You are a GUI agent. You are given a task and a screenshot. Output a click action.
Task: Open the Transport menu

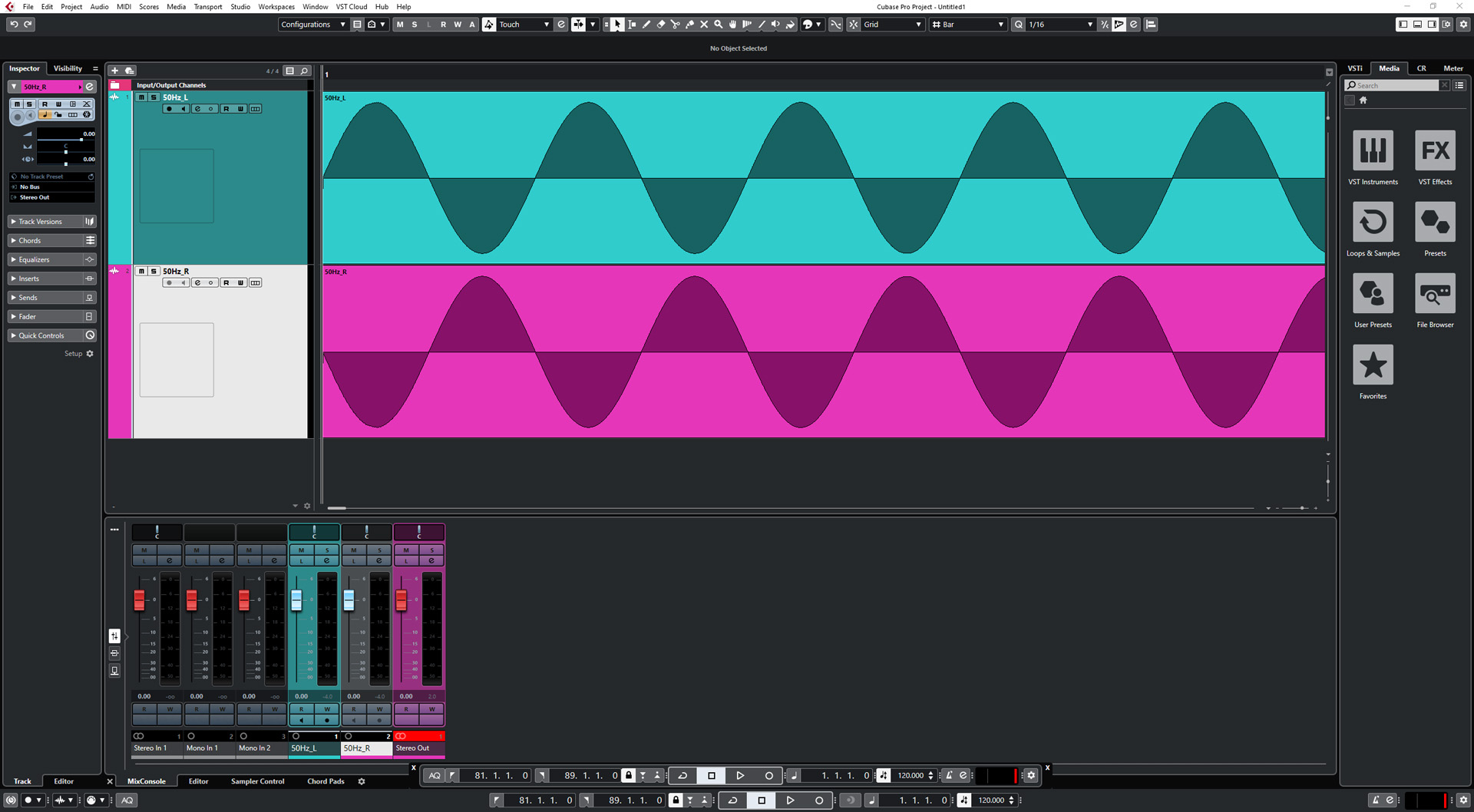207,7
